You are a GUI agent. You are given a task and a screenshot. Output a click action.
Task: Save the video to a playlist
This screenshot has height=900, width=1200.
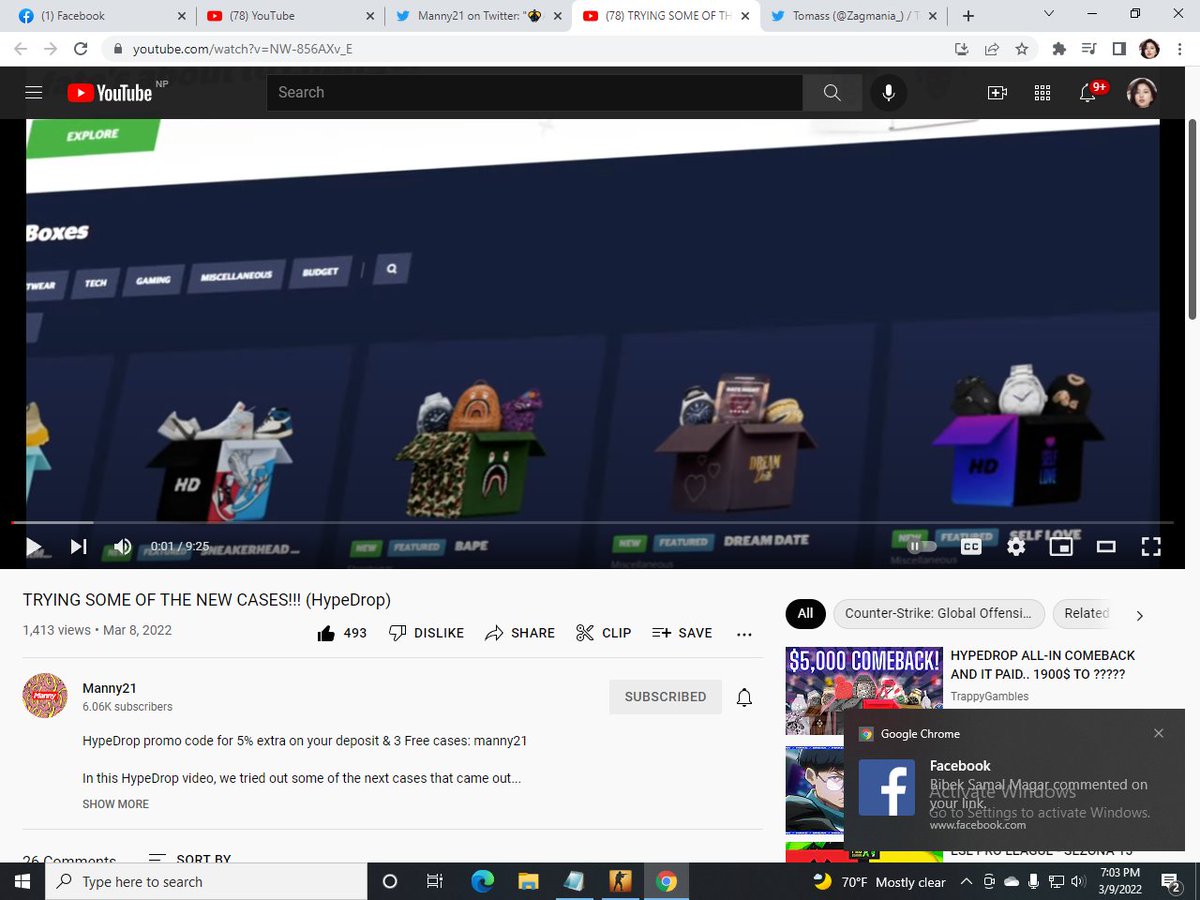click(x=682, y=633)
